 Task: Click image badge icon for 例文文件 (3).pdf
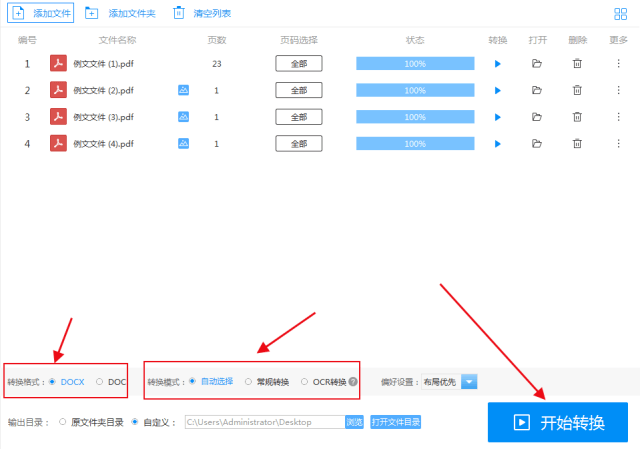tap(184, 117)
